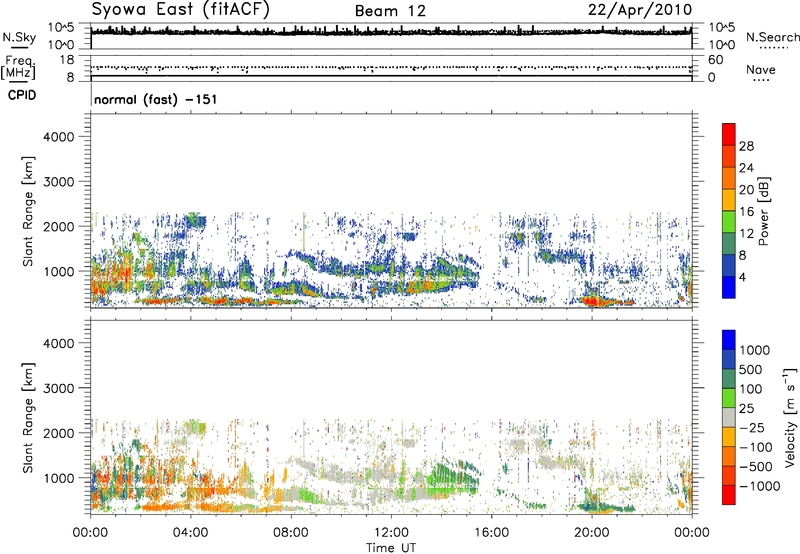The height and width of the screenshot is (554, 800).
Task: Click the '12:00' time axis tick label
Action: [391, 533]
